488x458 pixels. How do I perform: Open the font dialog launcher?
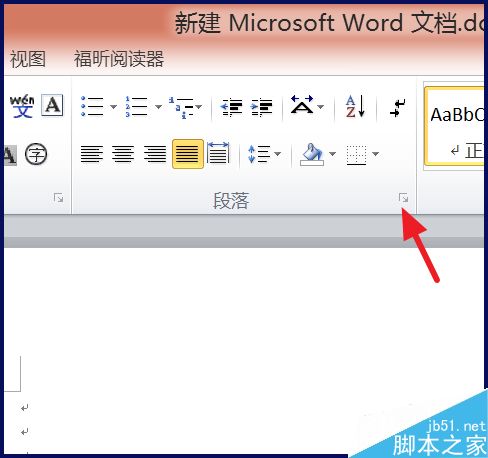58,198
